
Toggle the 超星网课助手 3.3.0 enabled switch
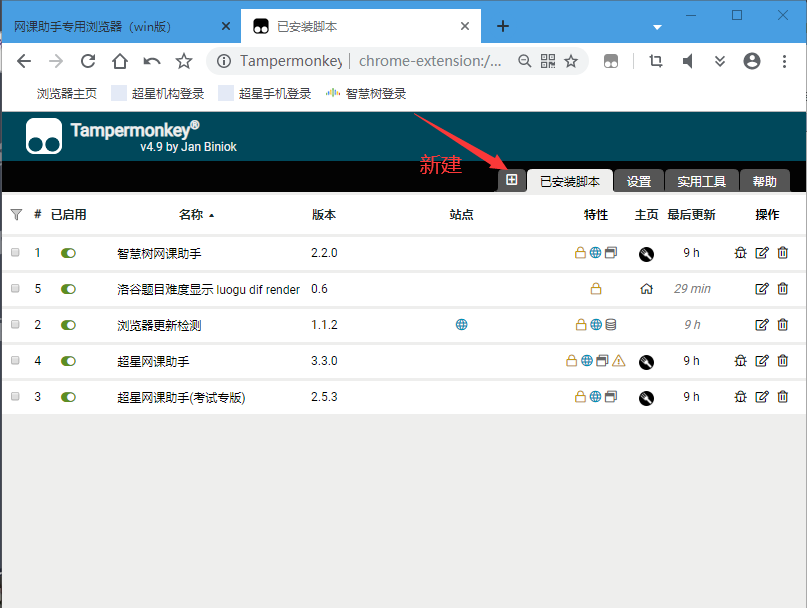[68, 361]
